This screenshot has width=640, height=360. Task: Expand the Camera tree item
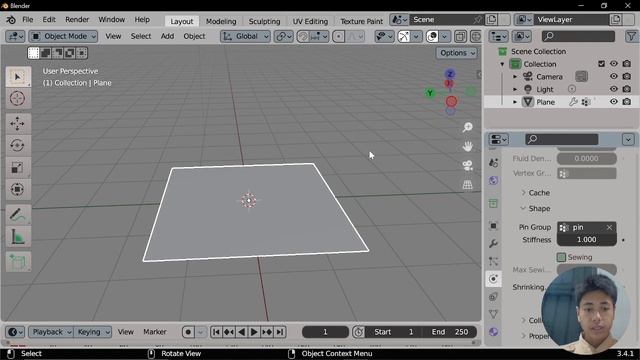point(515,76)
